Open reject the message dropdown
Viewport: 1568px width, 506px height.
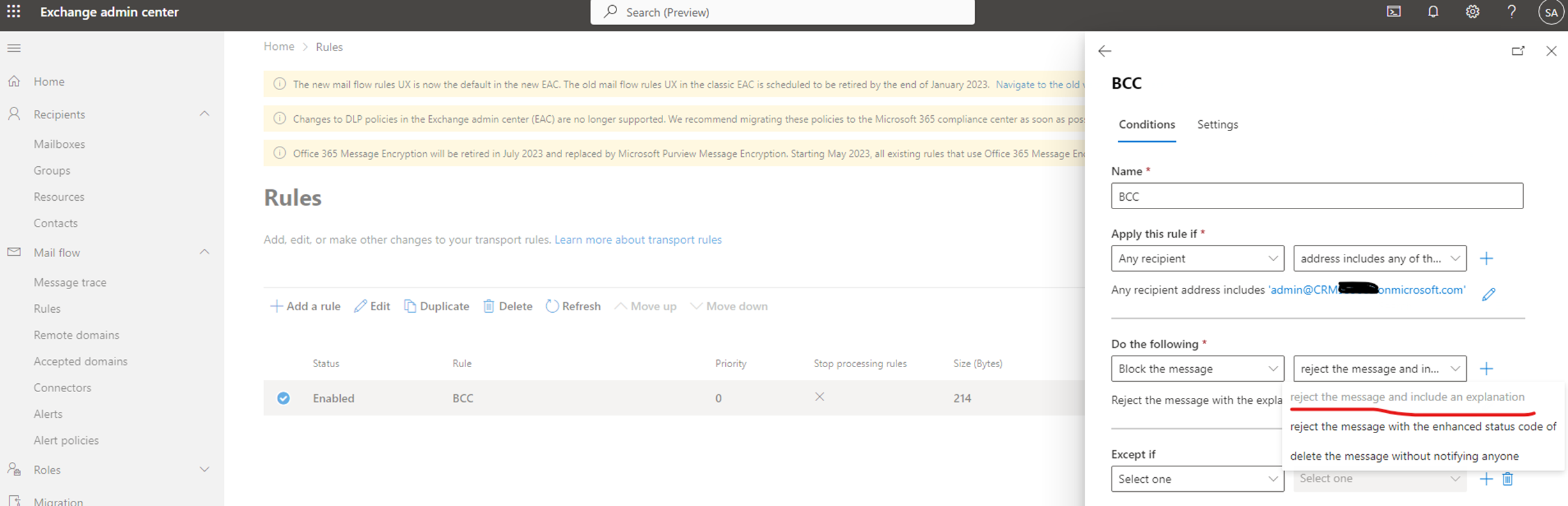pyautogui.click(x=1380, y=368)
